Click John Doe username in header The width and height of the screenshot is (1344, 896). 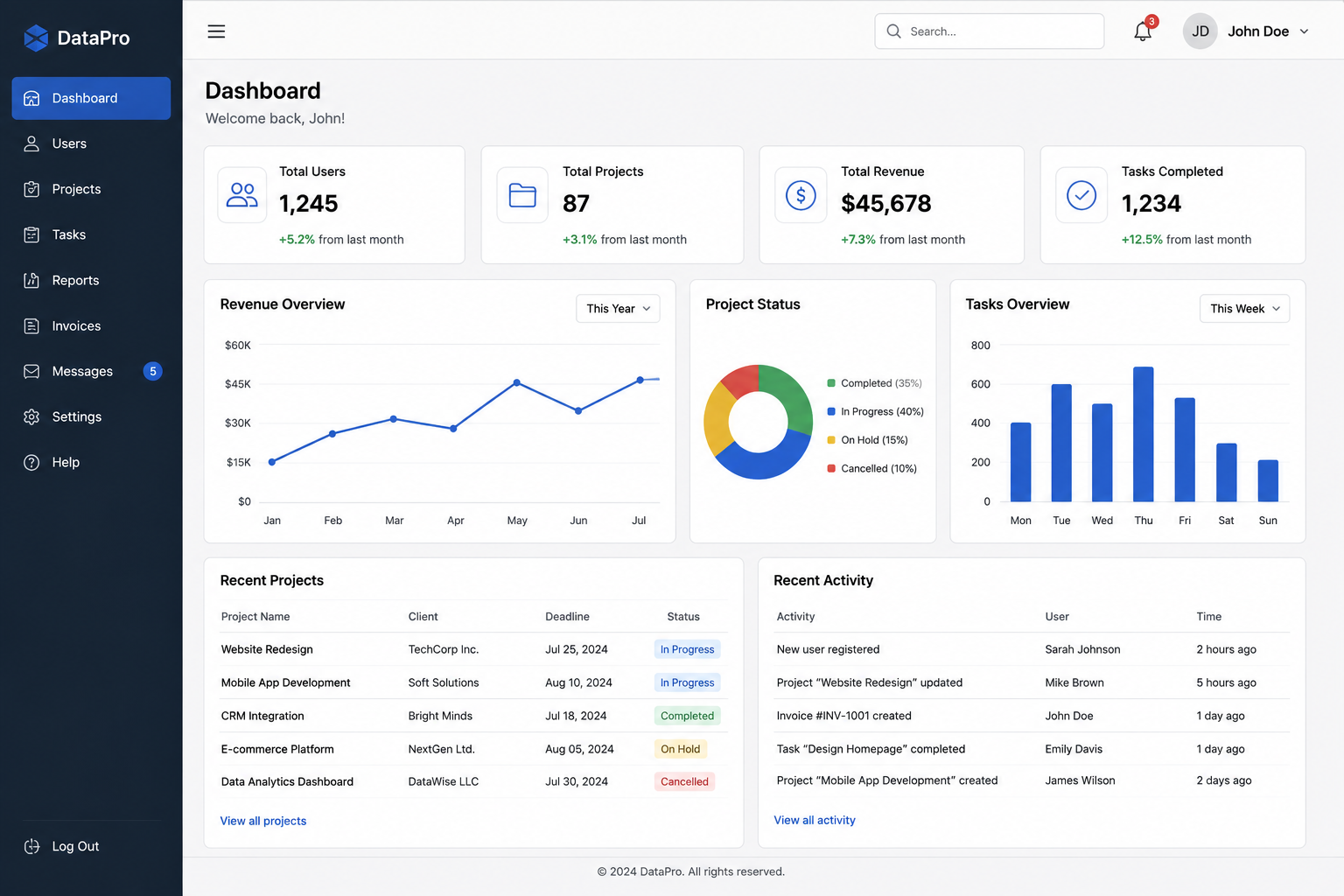1258,31
